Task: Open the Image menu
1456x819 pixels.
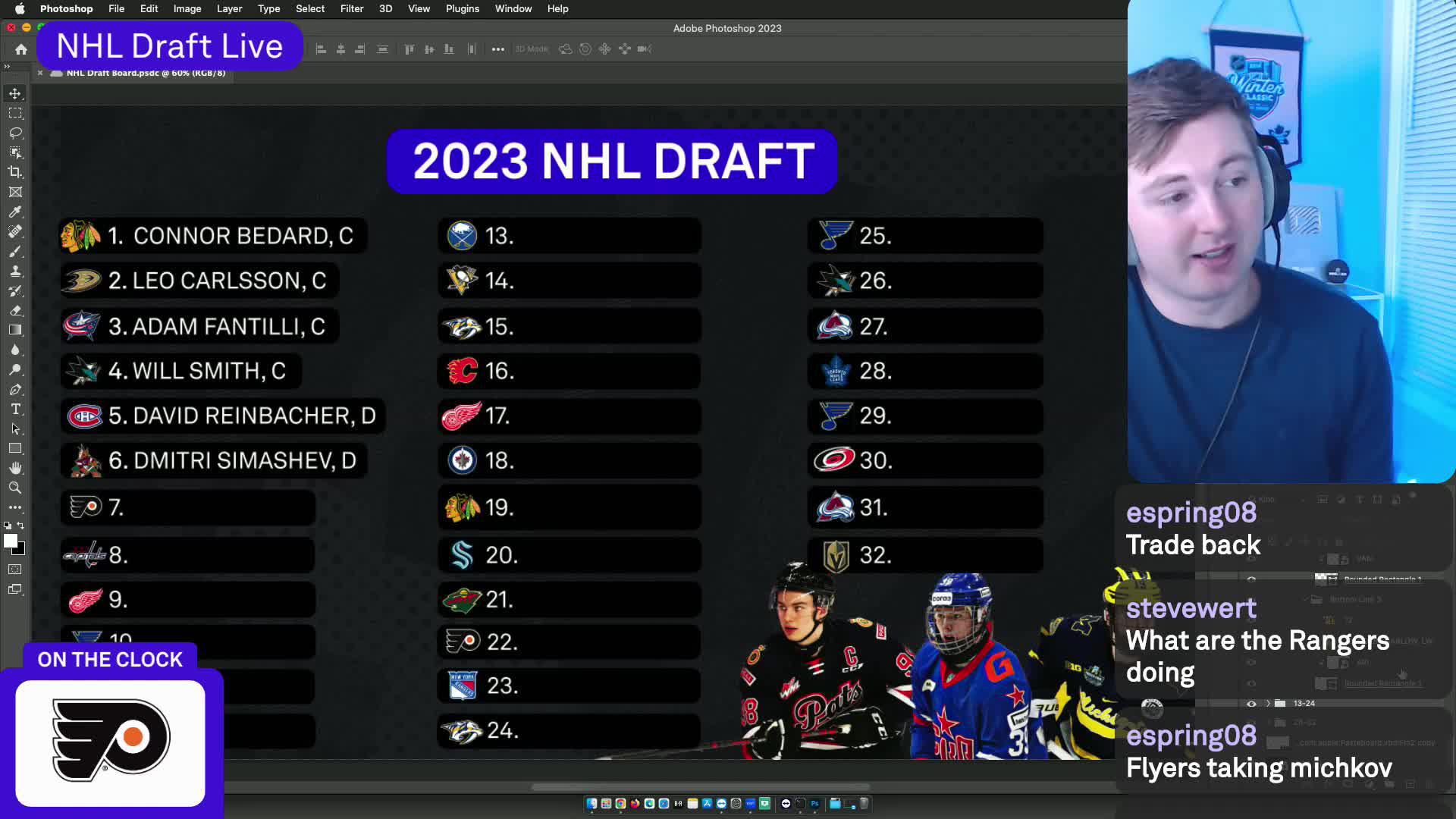Action: coord(187,8)
